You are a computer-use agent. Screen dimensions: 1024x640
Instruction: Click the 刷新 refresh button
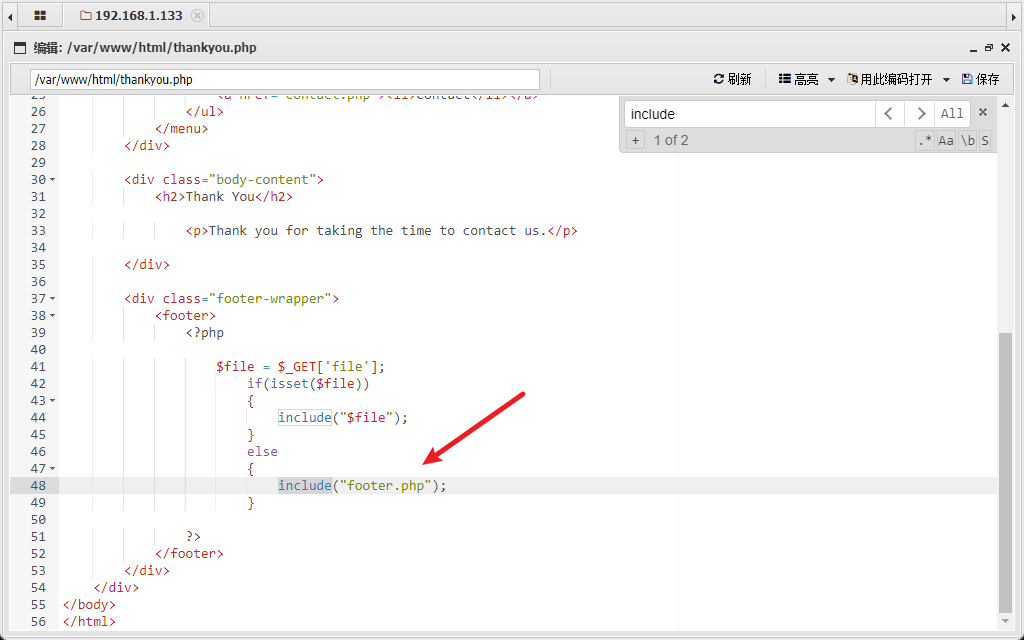[732, 79]
